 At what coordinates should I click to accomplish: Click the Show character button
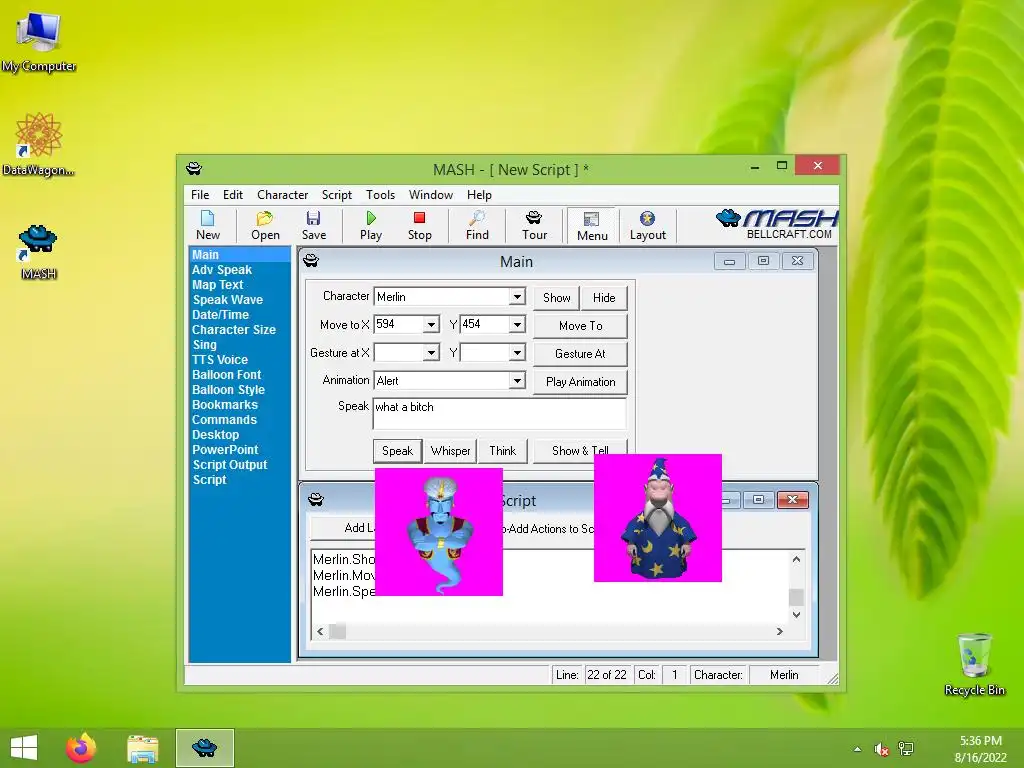(x=556, y=298)
